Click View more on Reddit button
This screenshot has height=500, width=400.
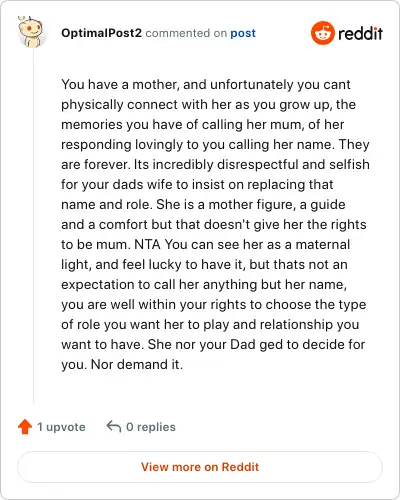(x=200, y=467)
